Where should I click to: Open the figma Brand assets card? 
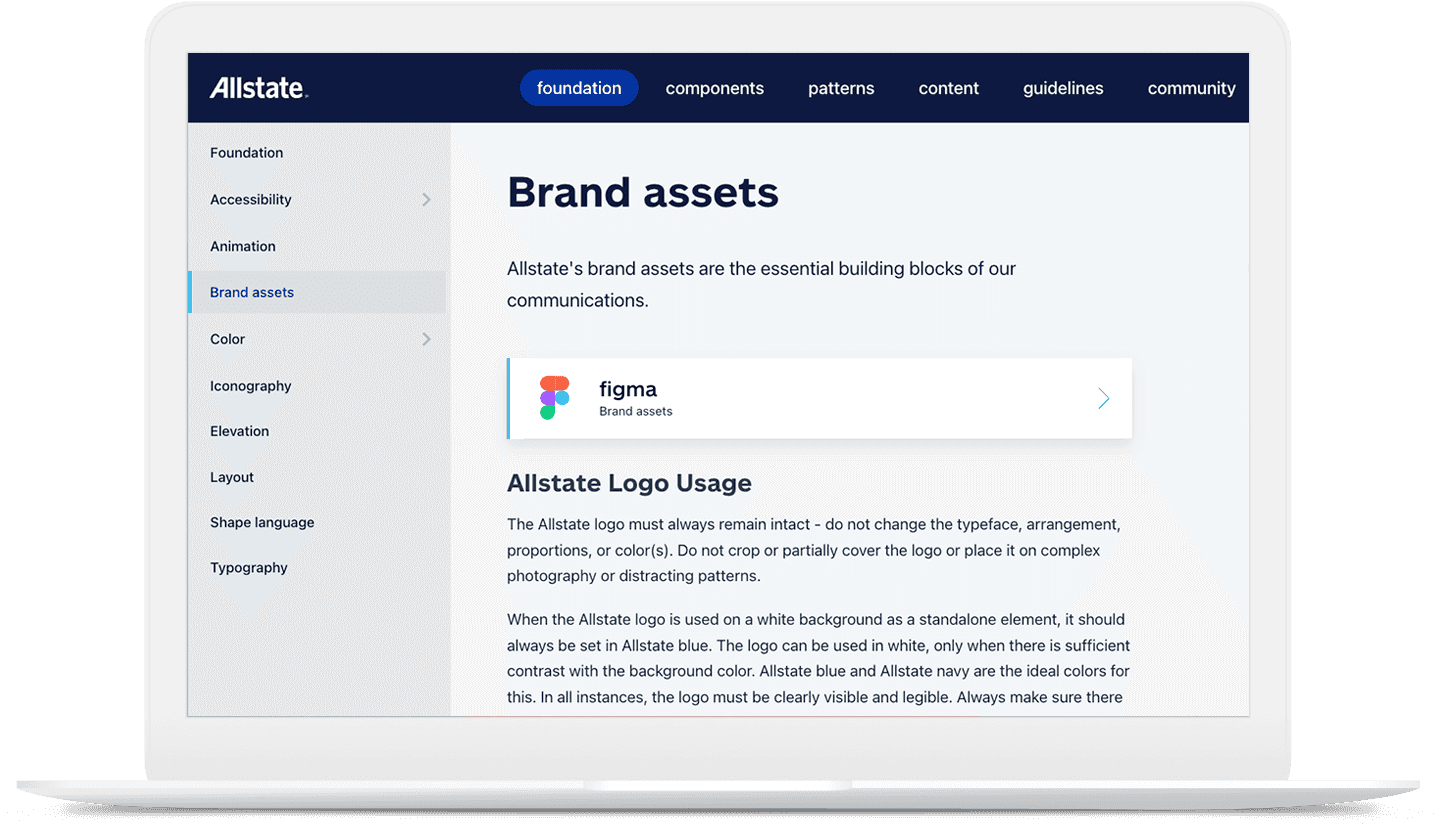pos(819,398)
